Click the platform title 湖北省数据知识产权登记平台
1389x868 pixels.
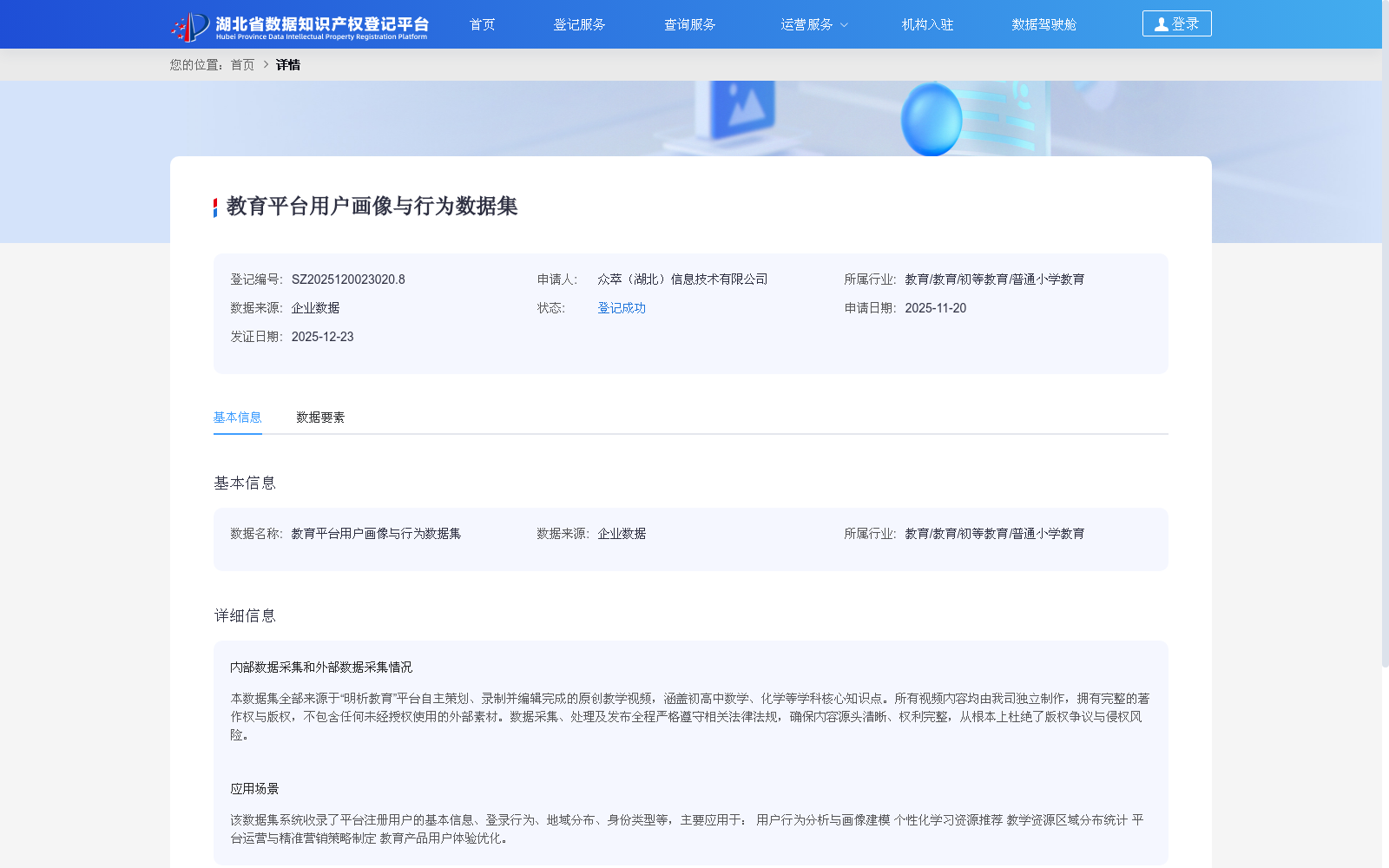click(322, 23)
